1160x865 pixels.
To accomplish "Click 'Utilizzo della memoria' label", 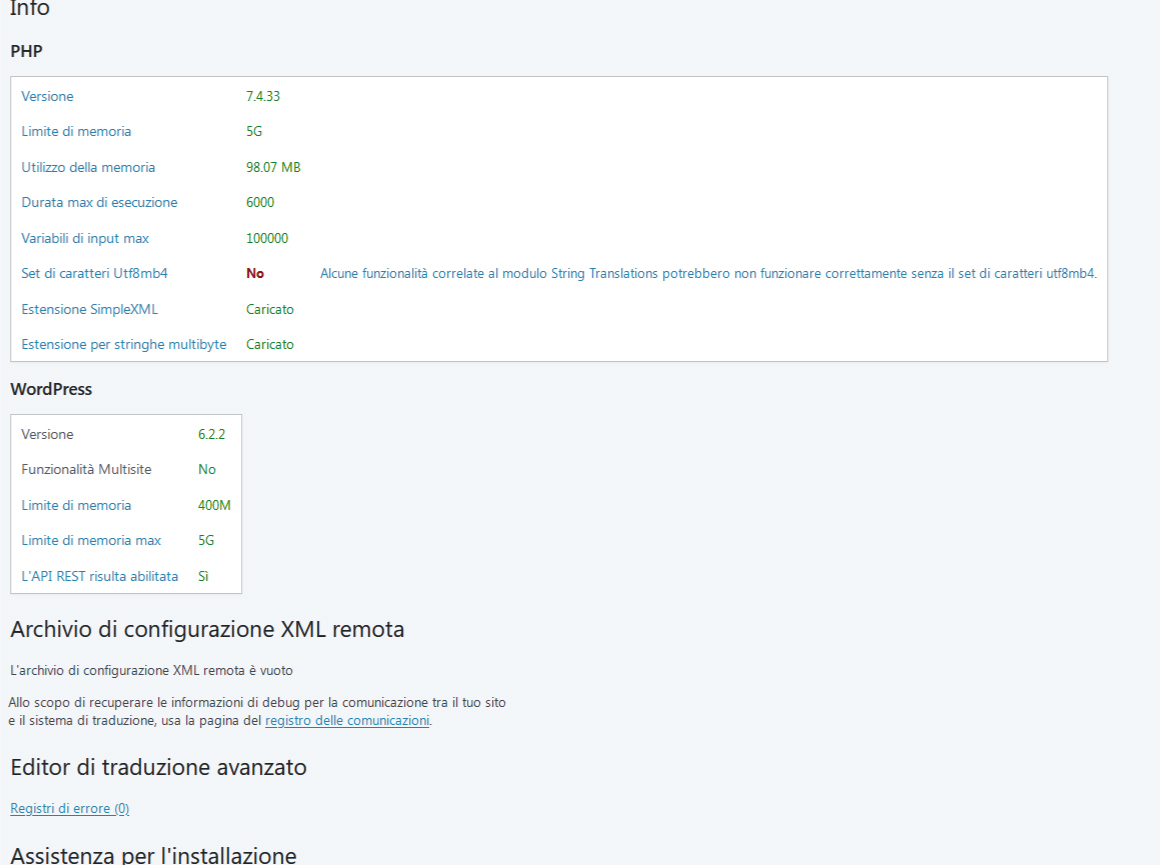I will point(88,167).
